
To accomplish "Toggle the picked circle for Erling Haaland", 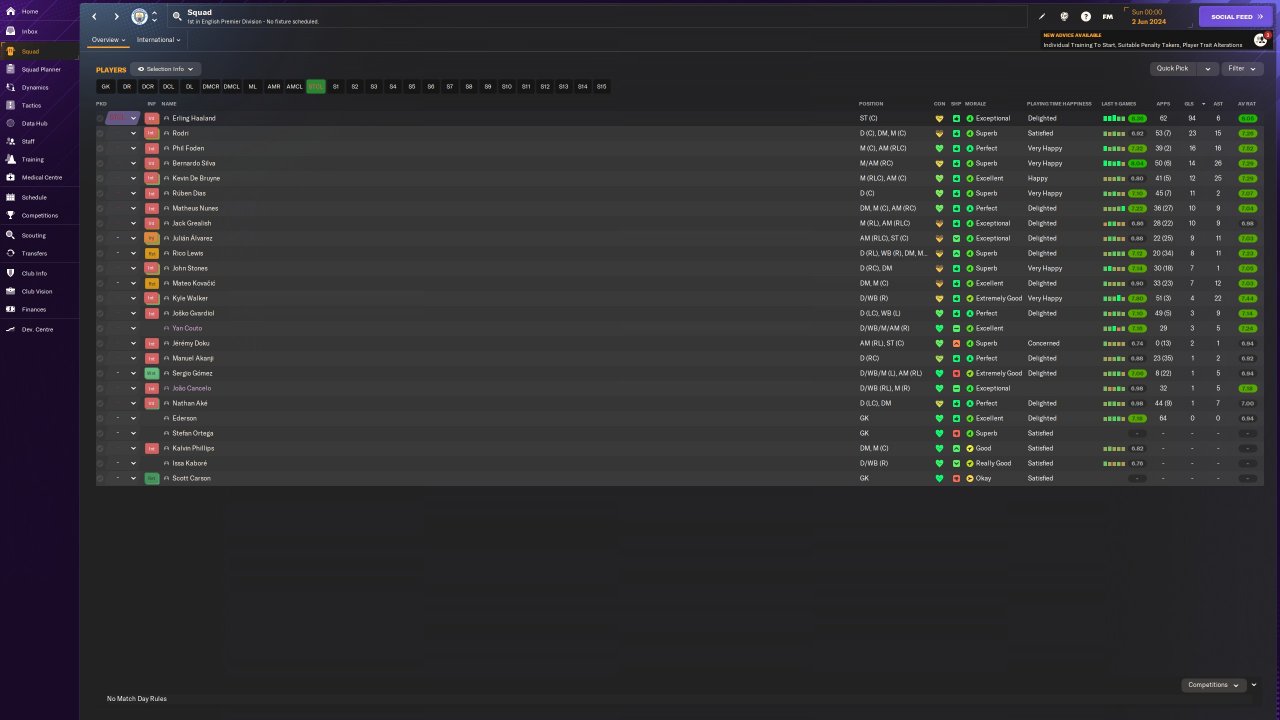I will click(100, 118).
